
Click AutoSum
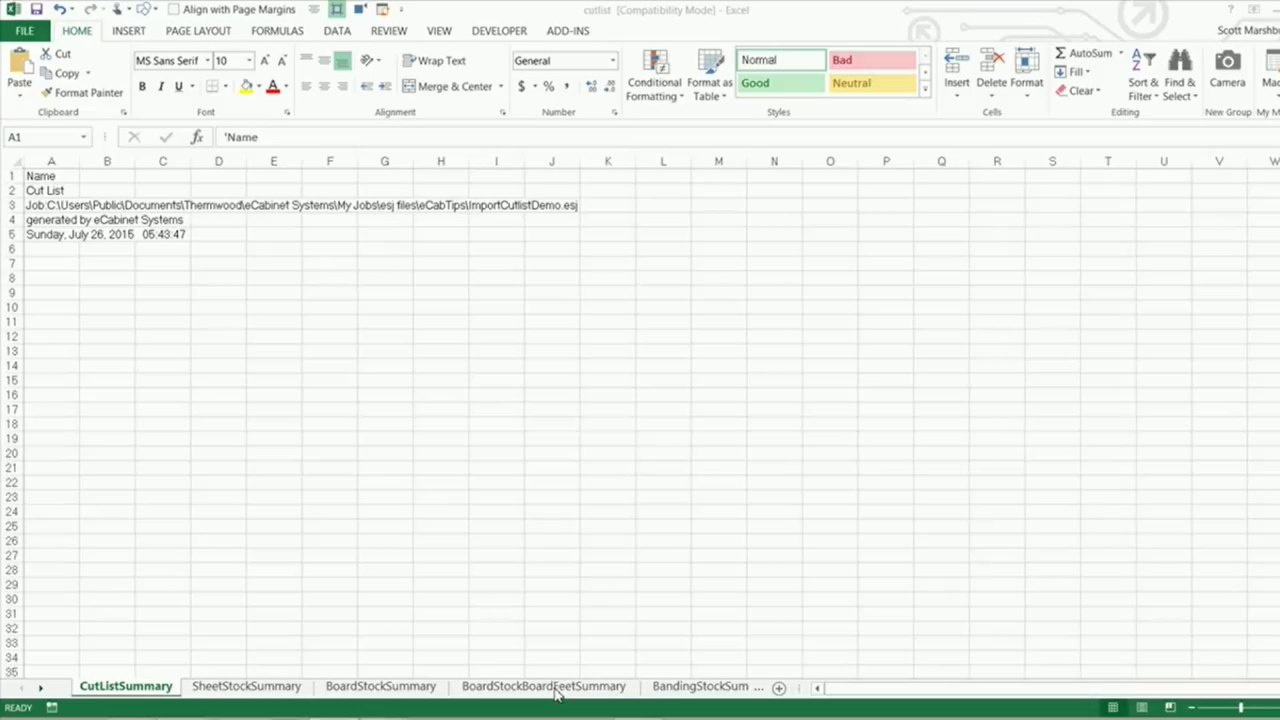(x=1083, y=53)
